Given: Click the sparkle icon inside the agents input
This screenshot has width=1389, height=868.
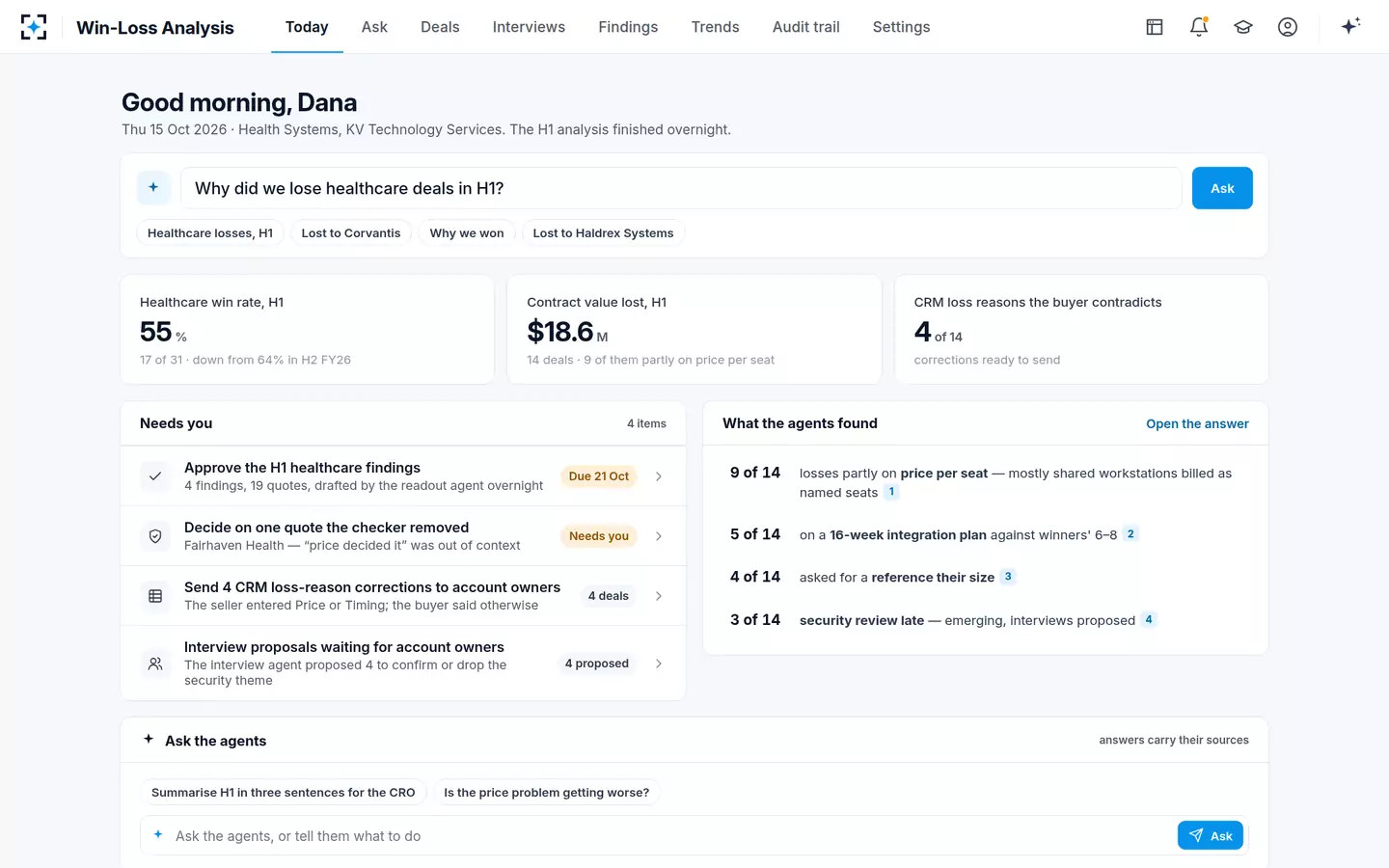Looking at the screenshot, I should point(158,835).
